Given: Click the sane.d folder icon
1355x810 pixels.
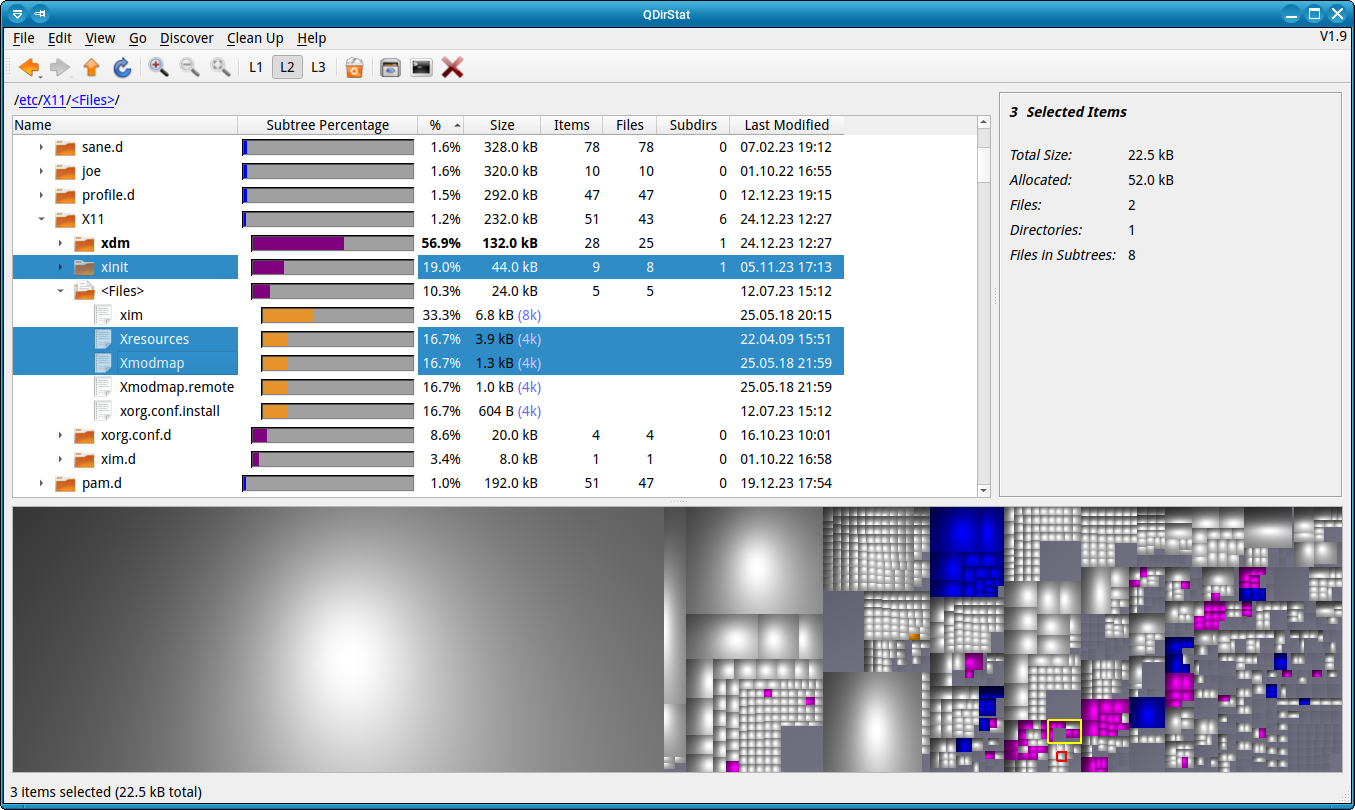Looking at the screenshot, I should (65, 147).
